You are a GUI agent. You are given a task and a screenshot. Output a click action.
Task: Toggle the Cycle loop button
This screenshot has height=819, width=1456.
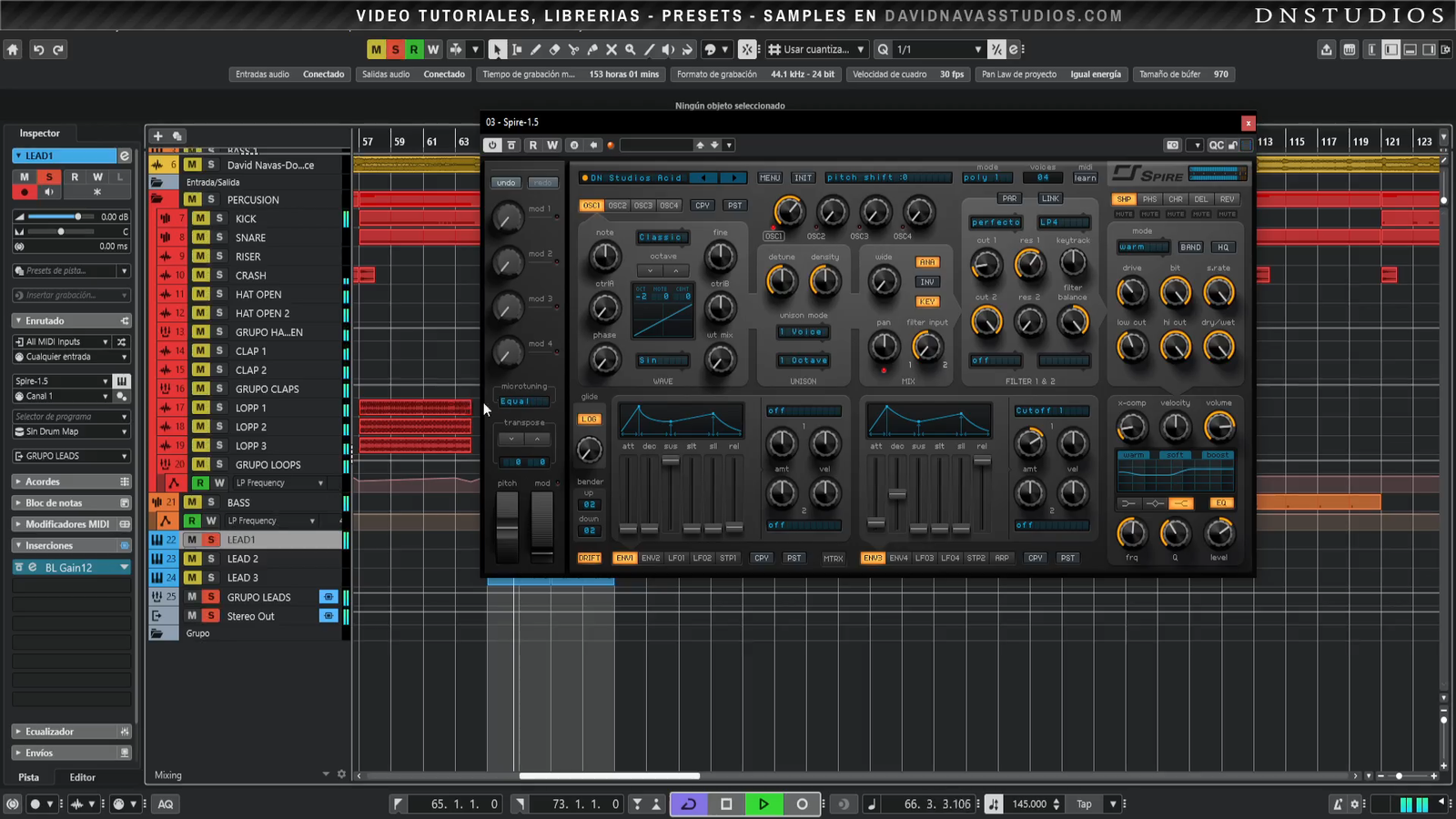(x=689, y=804)
